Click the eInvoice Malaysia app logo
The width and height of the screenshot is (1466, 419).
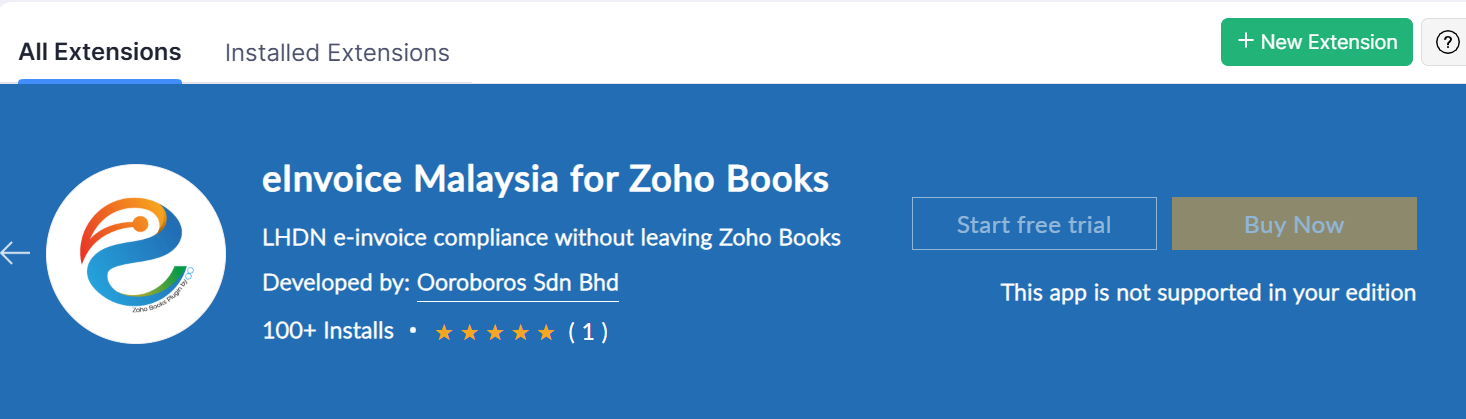pyautogui.click(x=136, y=254)
